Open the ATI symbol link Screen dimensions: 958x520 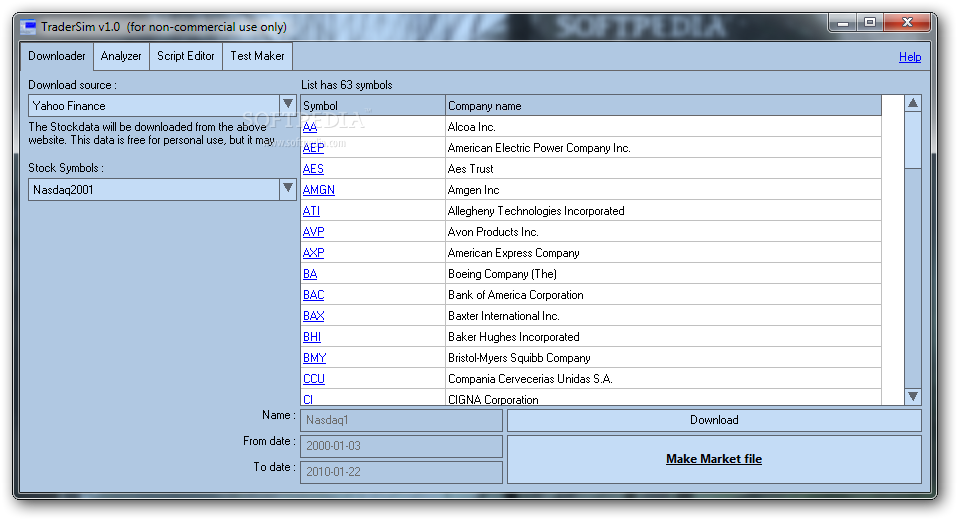[x=312, y=211]
